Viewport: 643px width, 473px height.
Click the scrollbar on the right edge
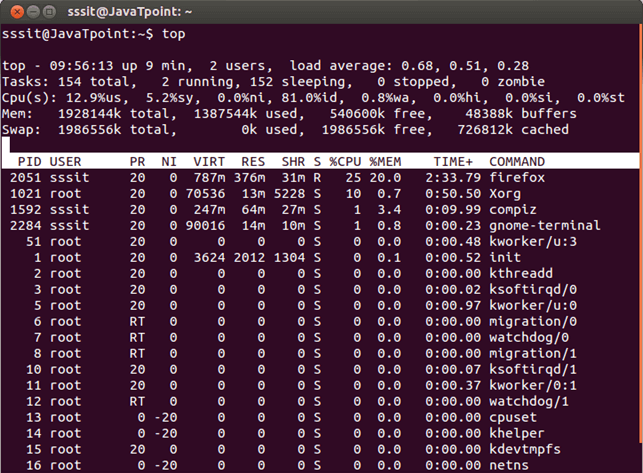pos(641,234)
